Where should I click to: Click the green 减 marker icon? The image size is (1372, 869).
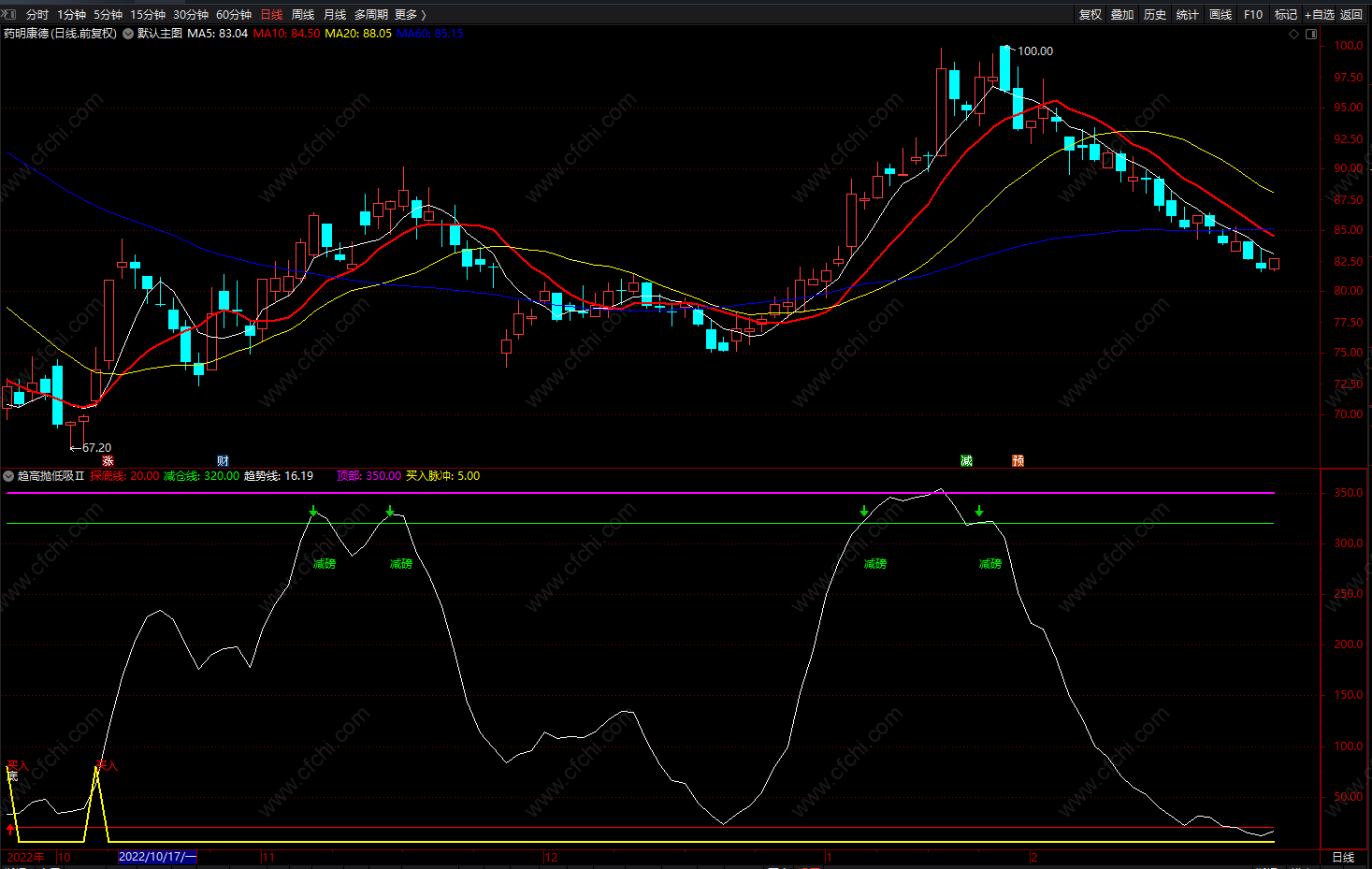966,461
